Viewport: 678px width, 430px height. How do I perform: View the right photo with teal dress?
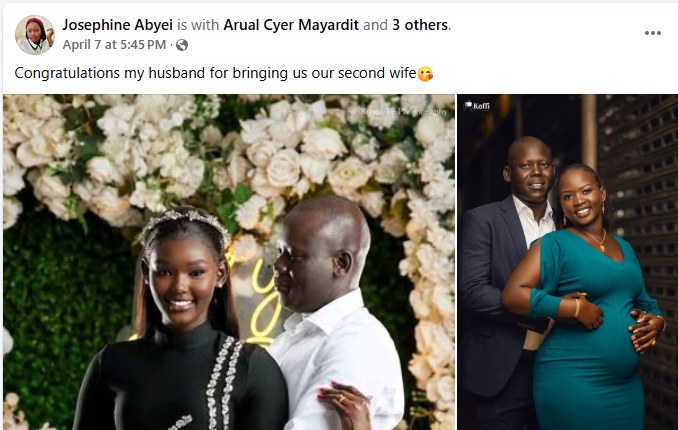[568, 262]
